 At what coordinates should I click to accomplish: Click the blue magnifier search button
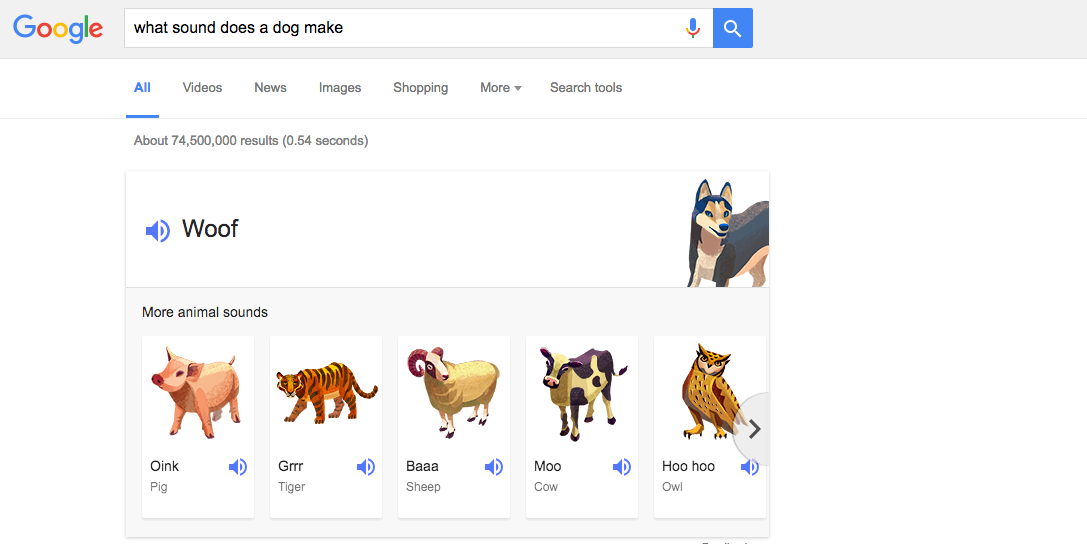pos(732,28)
